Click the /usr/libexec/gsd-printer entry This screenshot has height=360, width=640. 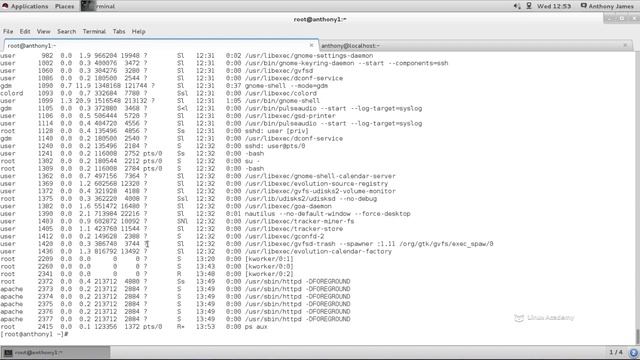[290, 116]
